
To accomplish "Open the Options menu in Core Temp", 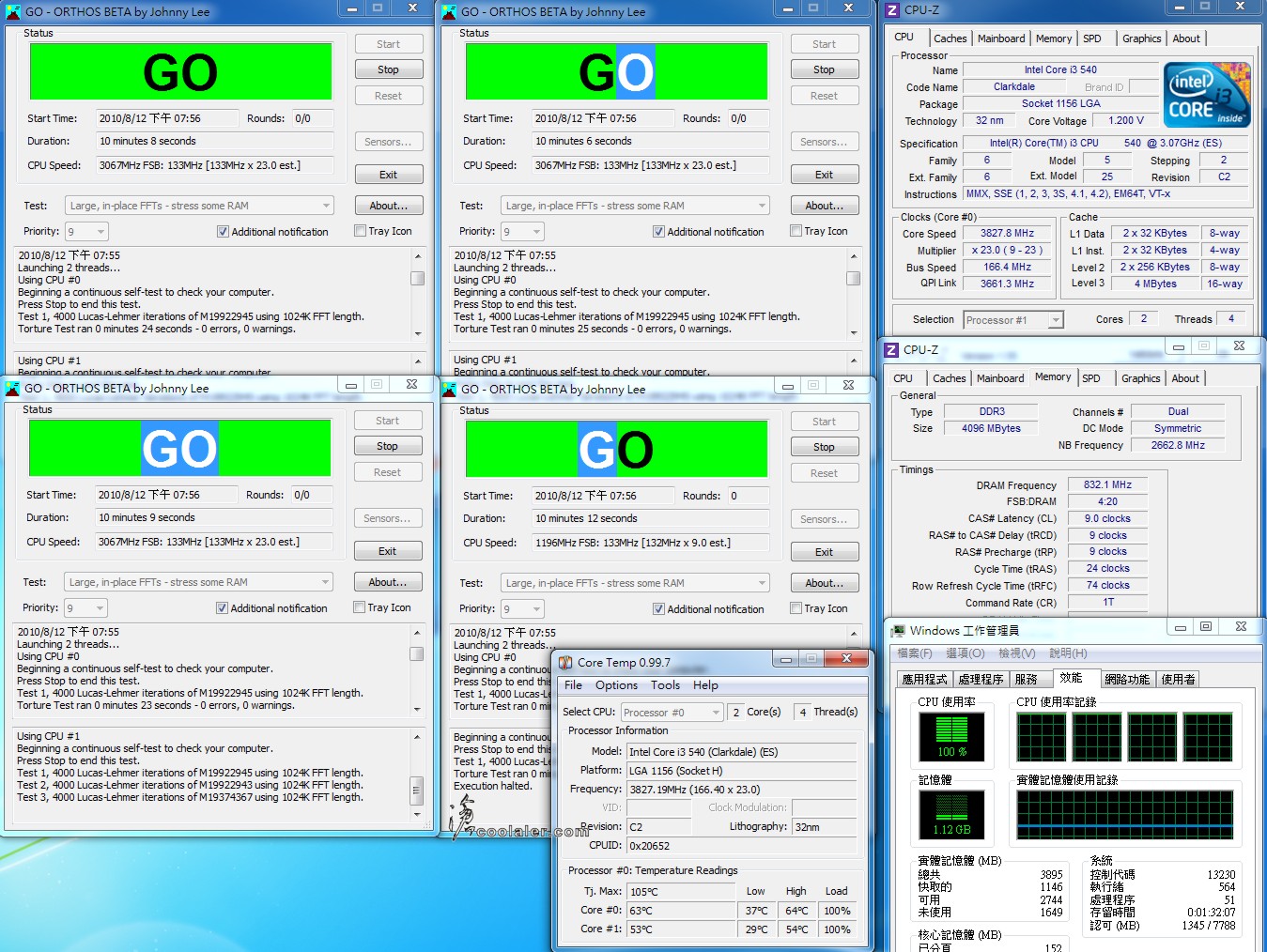I will pyautogui.click(x=616, y=685).
